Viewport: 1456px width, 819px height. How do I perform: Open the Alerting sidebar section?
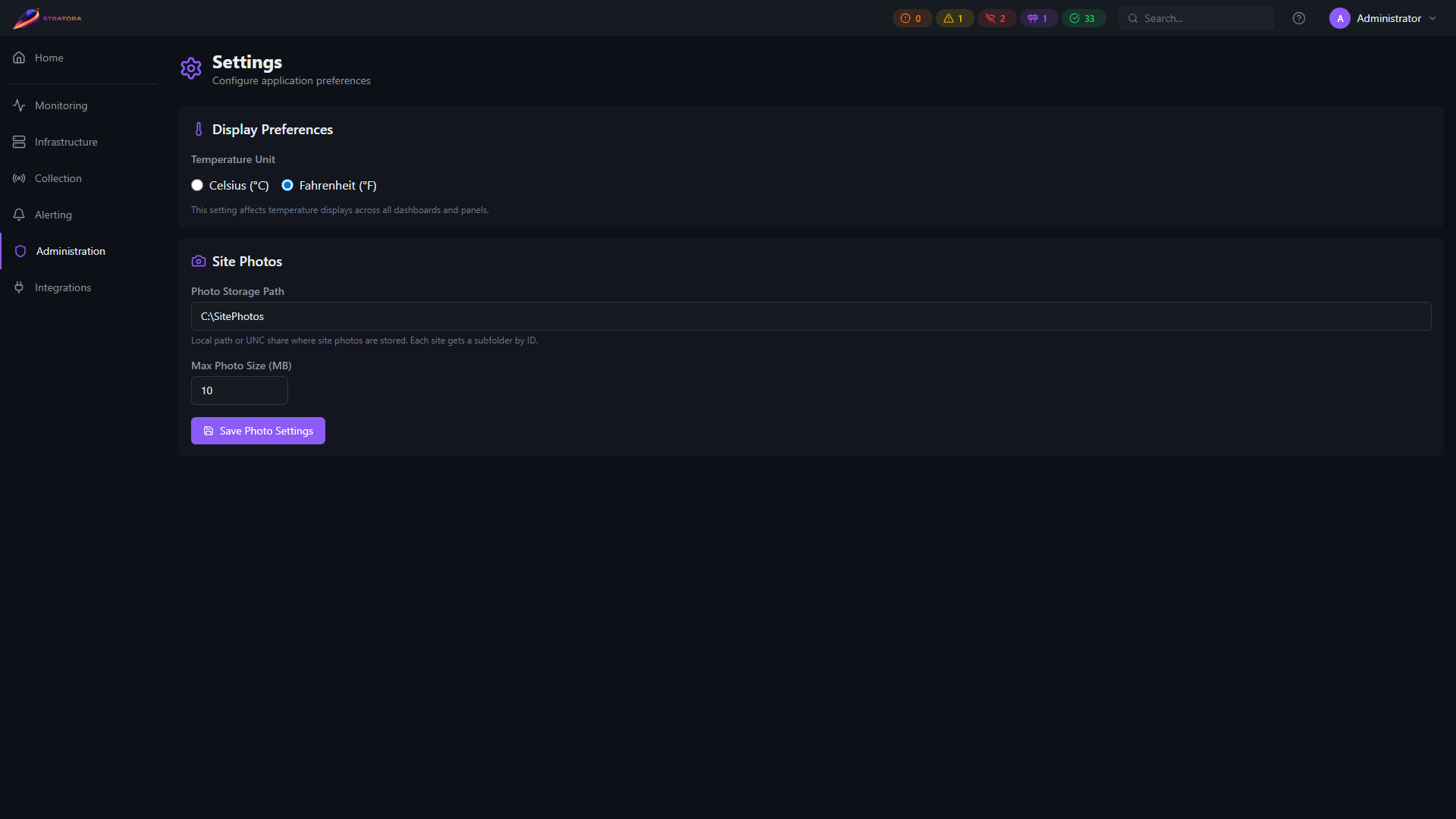83,215
